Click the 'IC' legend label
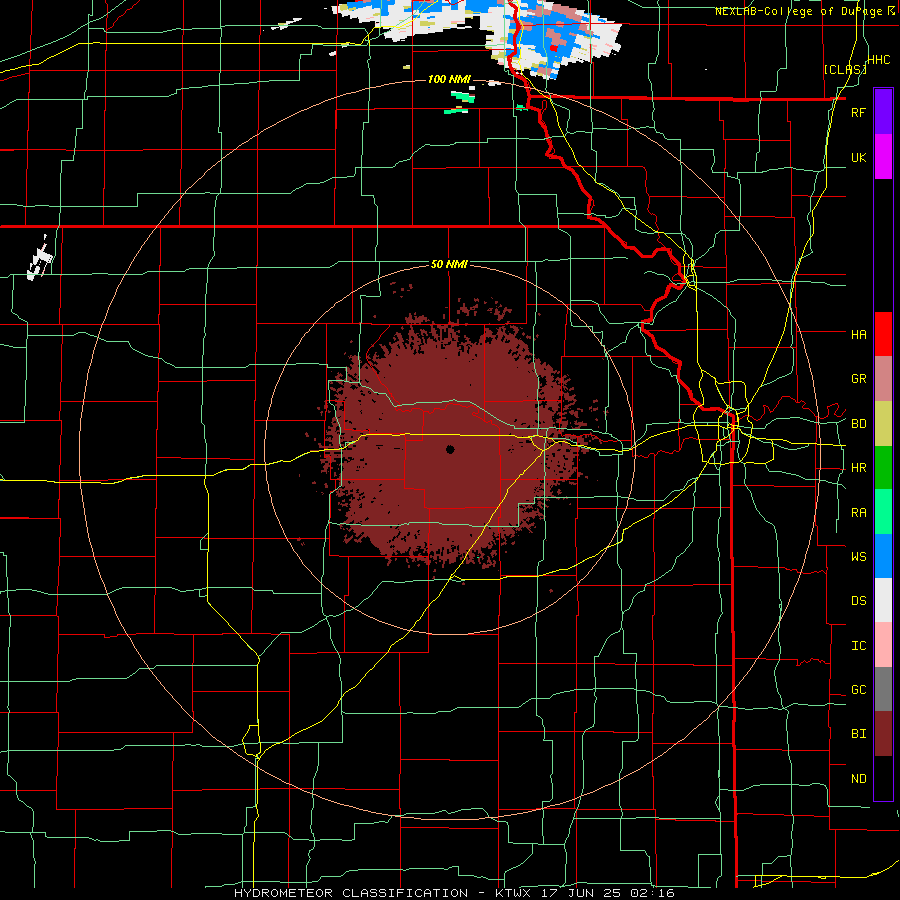 point(858,646)
